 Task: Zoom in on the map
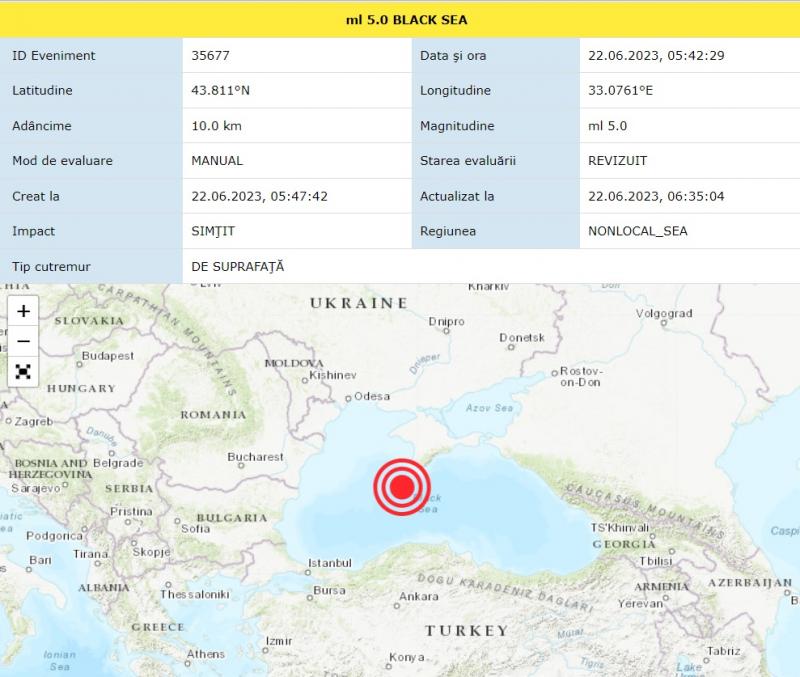coord(23,311)
